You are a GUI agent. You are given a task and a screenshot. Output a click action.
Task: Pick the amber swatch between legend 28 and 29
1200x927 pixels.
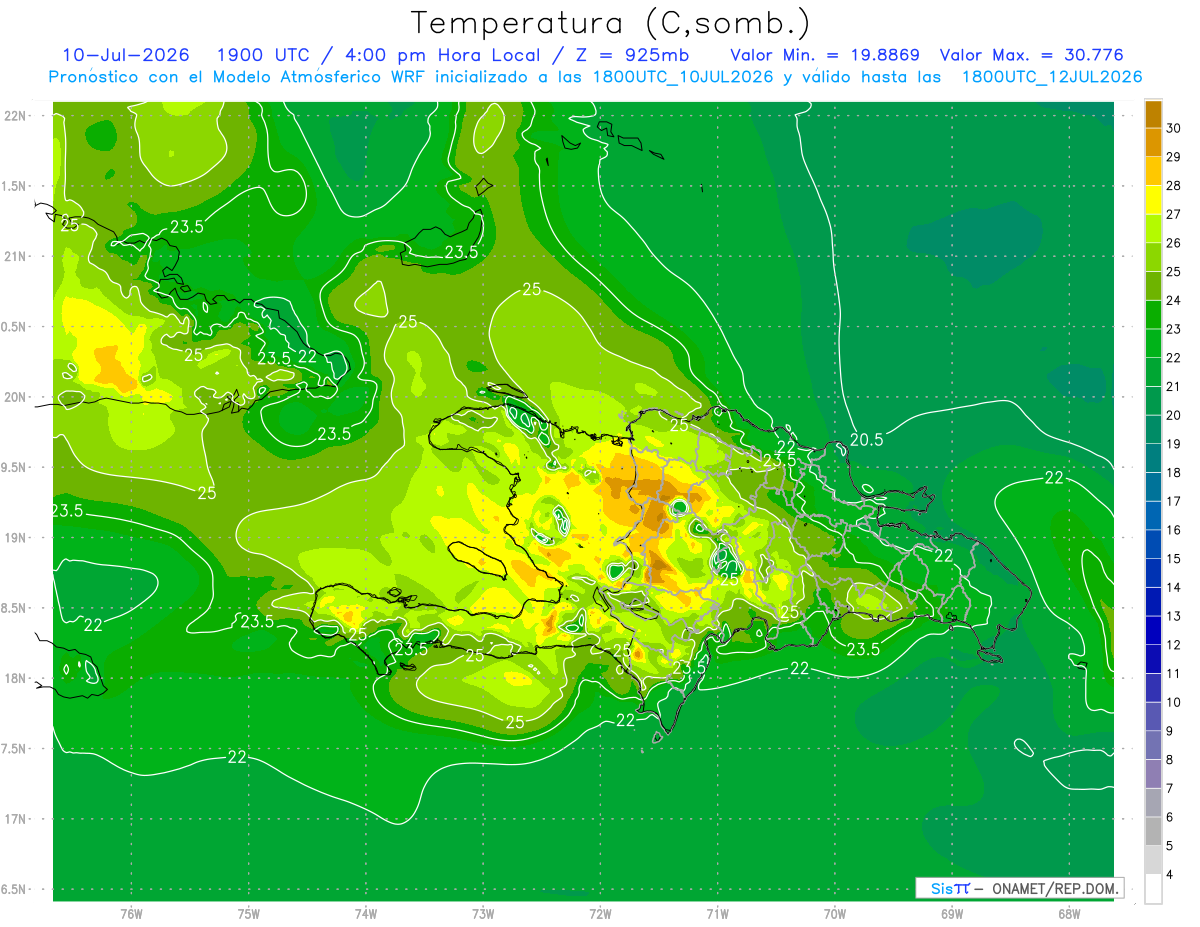[x=1153, y=170]
